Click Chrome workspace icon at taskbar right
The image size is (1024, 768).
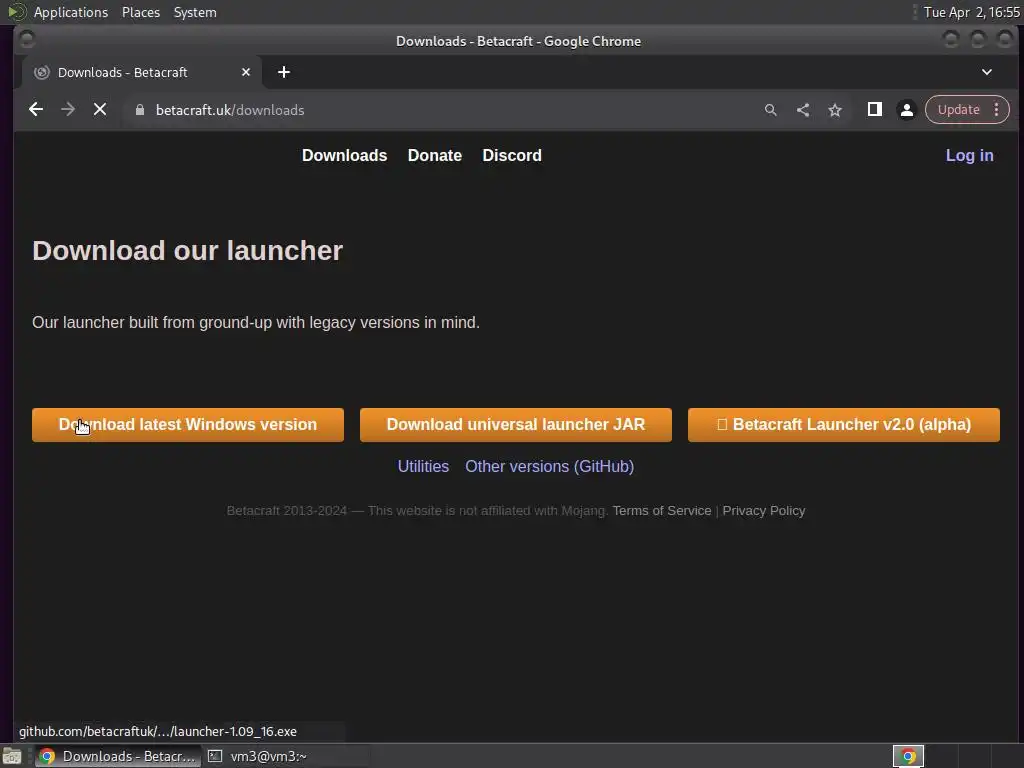(908, 756)
